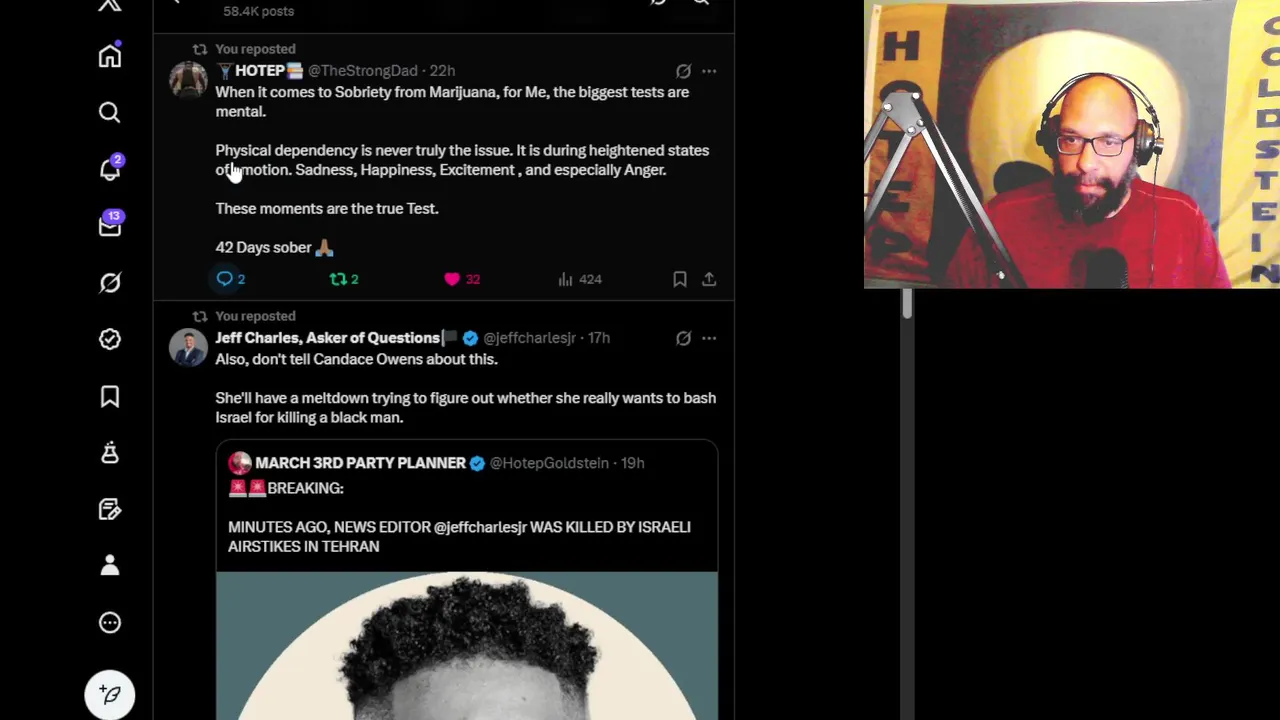This screenshot has height=720, width=1280.
Task: Open Grok icon in the sidebar
Action: point(110,283)
